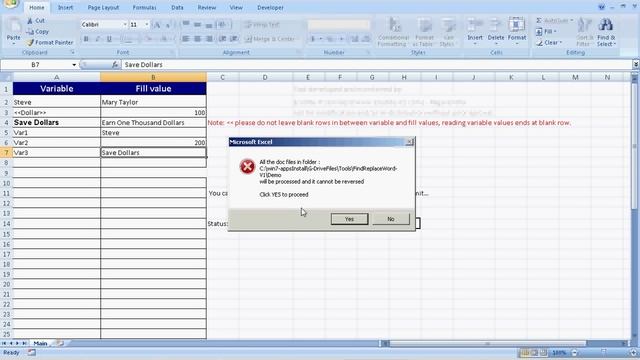Viewport: 640px width, 360px height.
Task: Open the View ribbon tab
Action: point(236,7)
